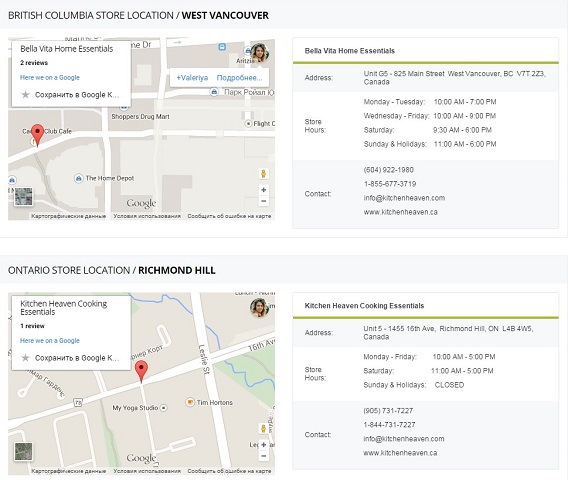Click phone number 1-855-677-3719
Screen dimensions: 568x480
point(390,184)
